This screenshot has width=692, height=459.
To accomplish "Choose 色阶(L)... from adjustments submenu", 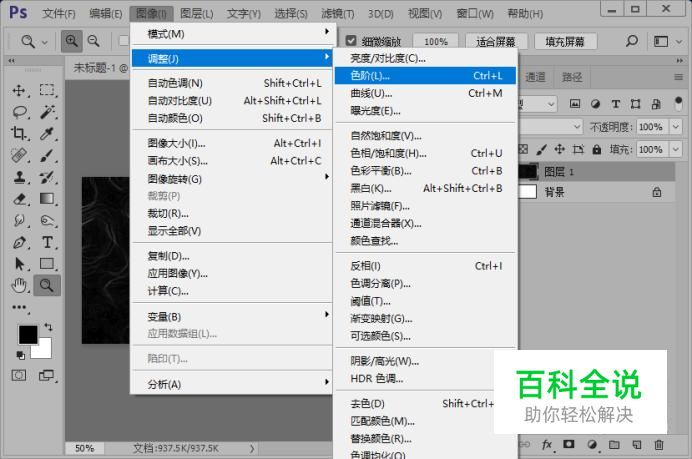I will coord(425,75).
